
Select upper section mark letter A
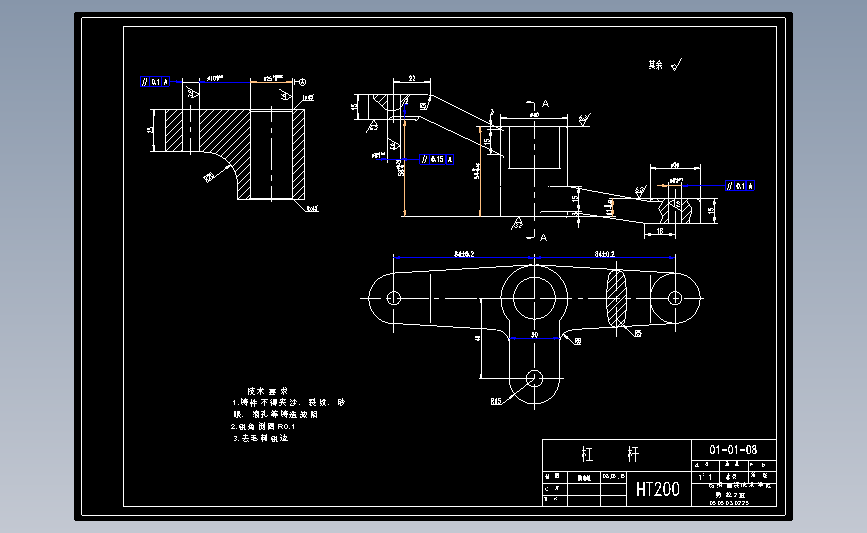click(x=545, y=103)
